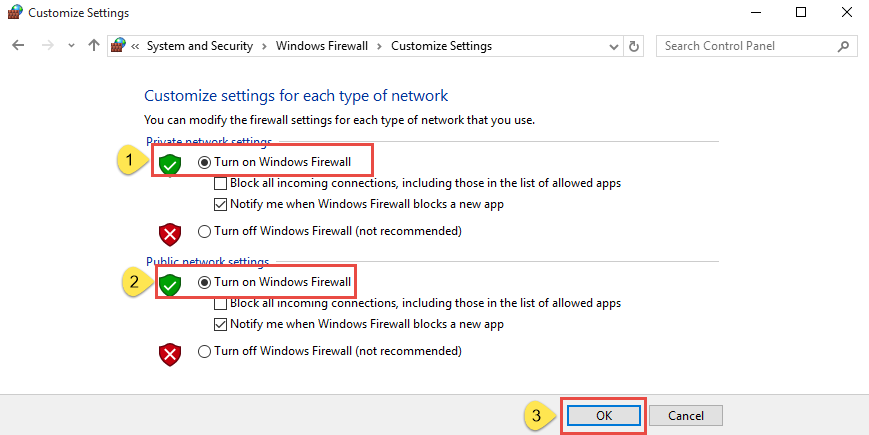
Task: Open System and Security breadcrumb item
Action: click(200, 46)
